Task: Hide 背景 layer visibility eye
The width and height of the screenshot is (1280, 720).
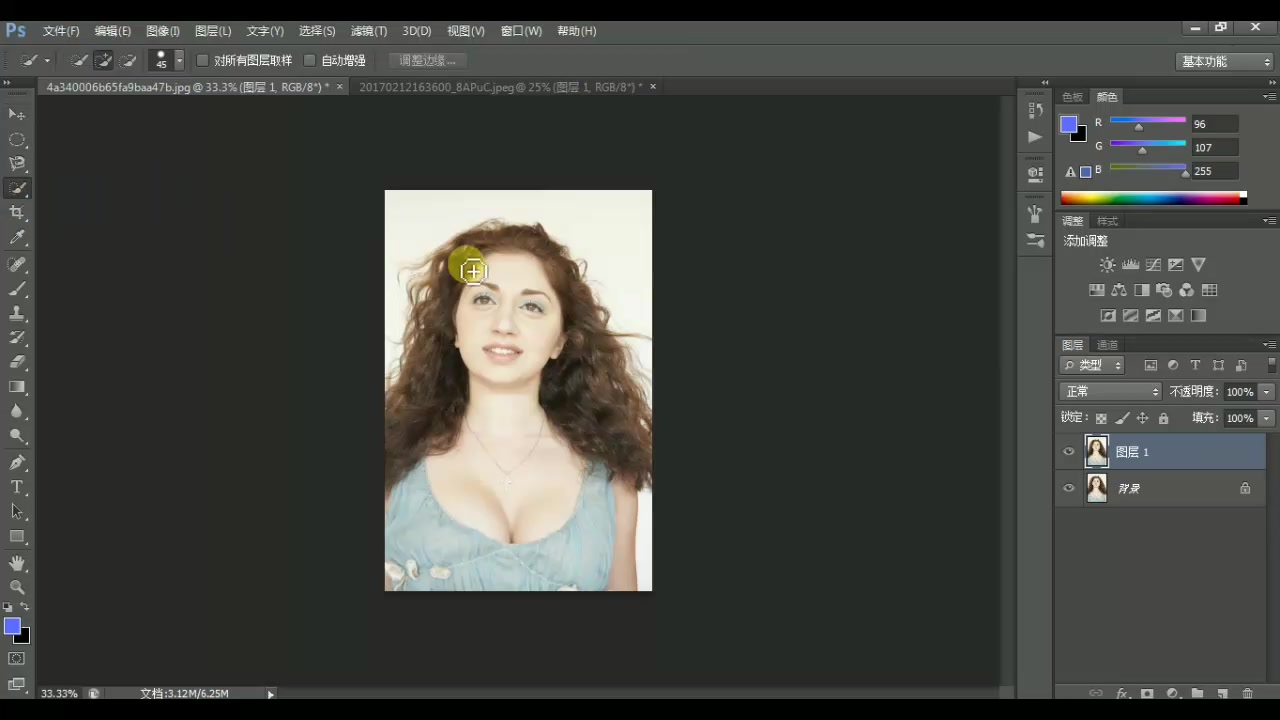Action: pyautogui.click(x=1068, y=488)
